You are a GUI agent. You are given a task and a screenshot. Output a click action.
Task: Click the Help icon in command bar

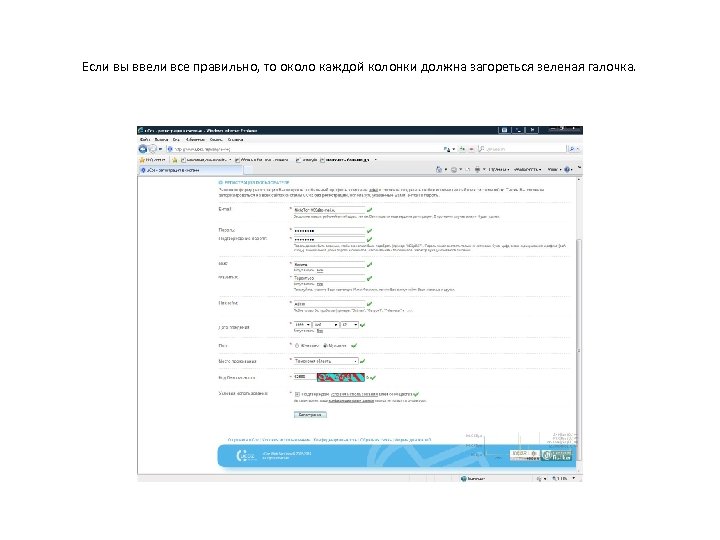point(568,169)
